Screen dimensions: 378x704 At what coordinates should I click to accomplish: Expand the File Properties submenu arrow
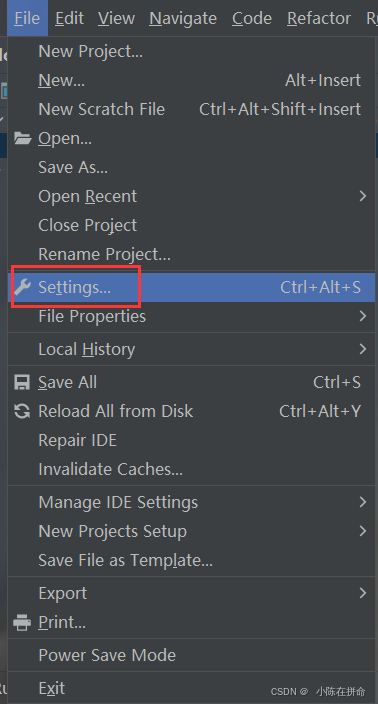click(363, 316)
